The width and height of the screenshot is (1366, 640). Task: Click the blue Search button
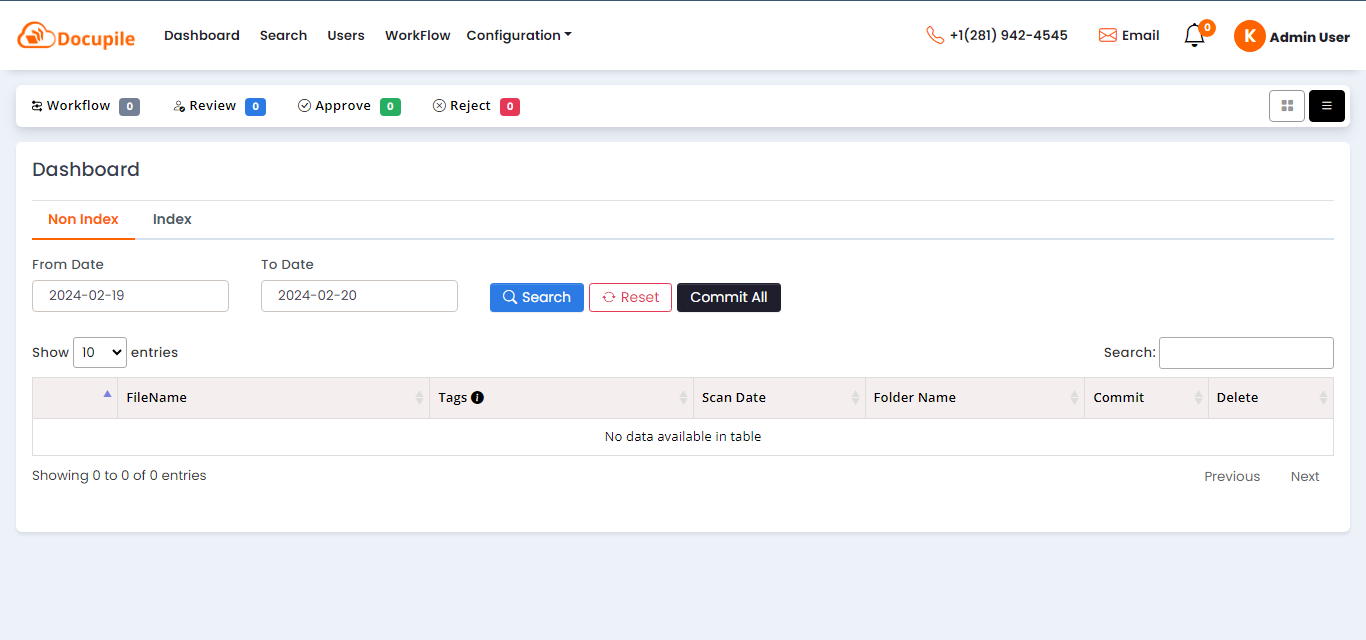(x=537, y=297)
